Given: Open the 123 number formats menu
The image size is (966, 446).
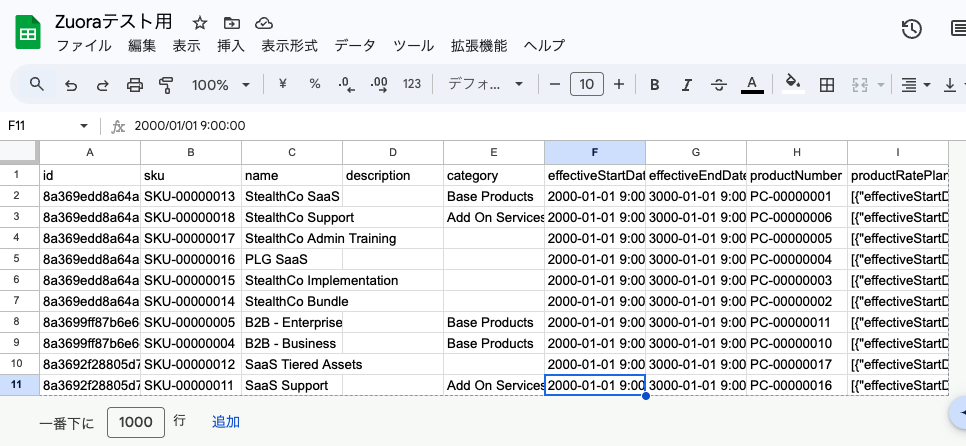Looking at the screenshot, I should [412, 84].
